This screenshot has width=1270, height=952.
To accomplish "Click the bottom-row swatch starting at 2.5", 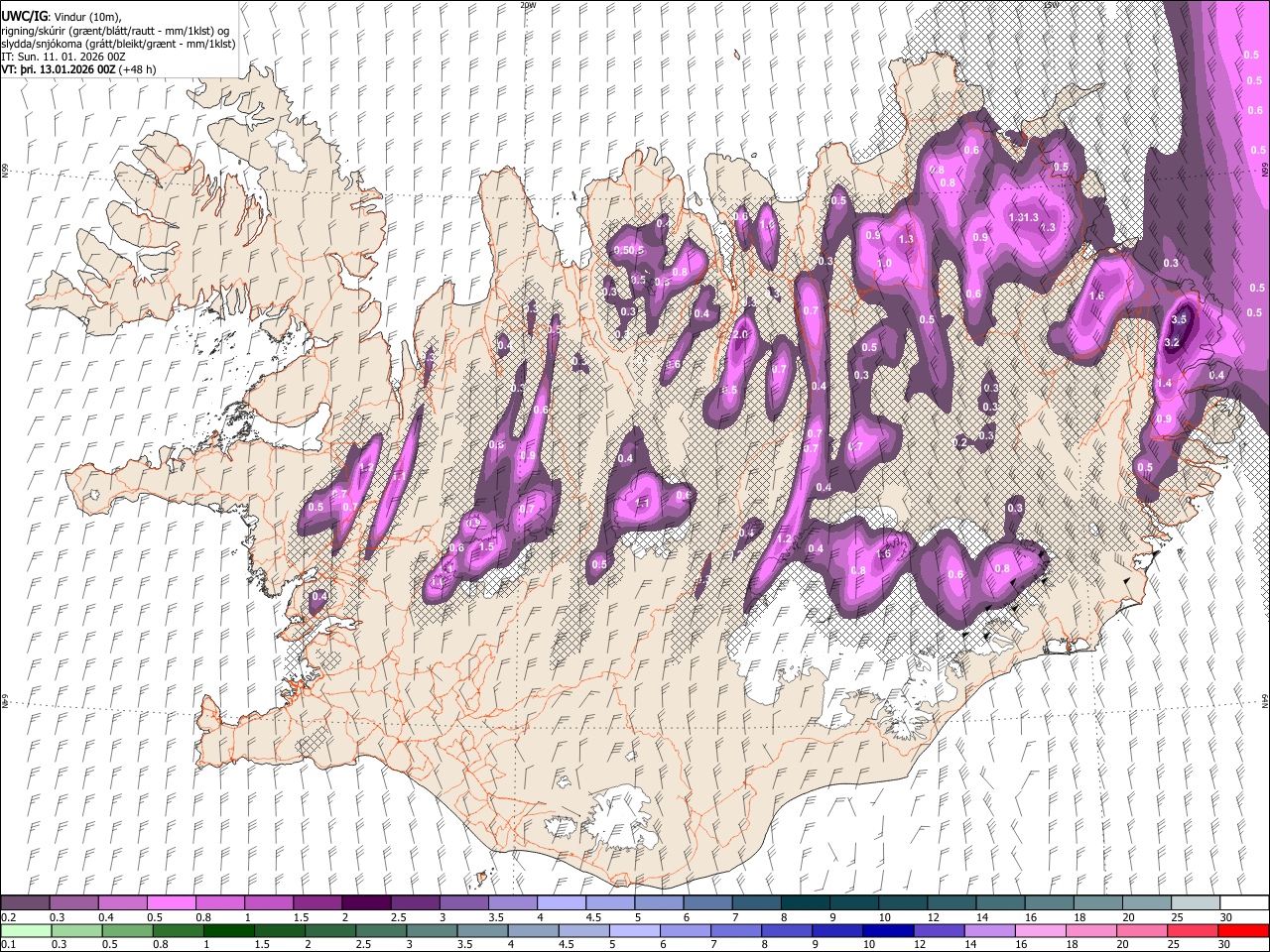I will point(380,930).
